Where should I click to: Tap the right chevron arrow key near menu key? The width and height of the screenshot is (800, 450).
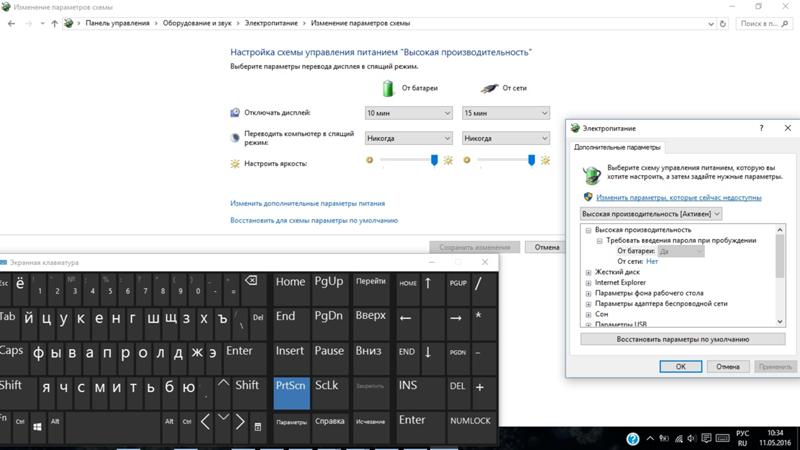click(x=240, y=422)
